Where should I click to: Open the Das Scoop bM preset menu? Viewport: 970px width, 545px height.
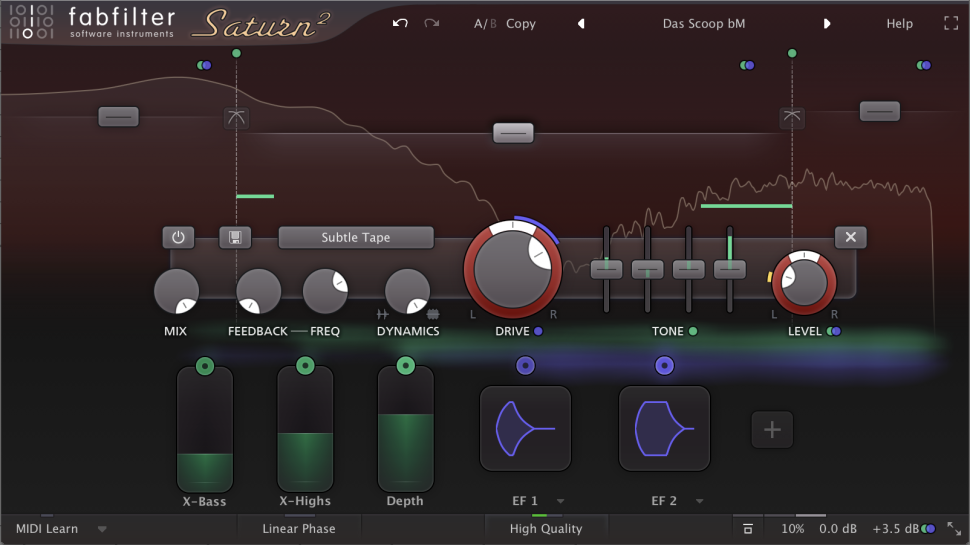[x=703, y=24]
